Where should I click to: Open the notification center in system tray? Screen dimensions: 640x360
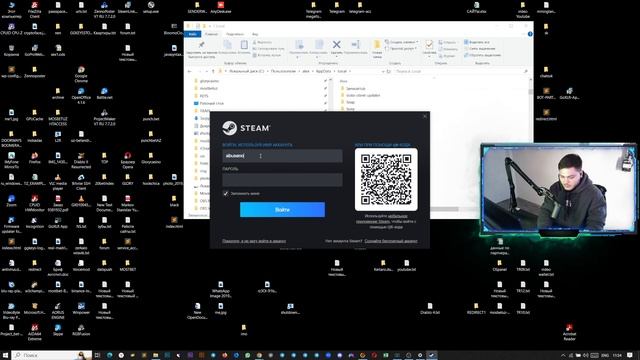tap(630, 355)
